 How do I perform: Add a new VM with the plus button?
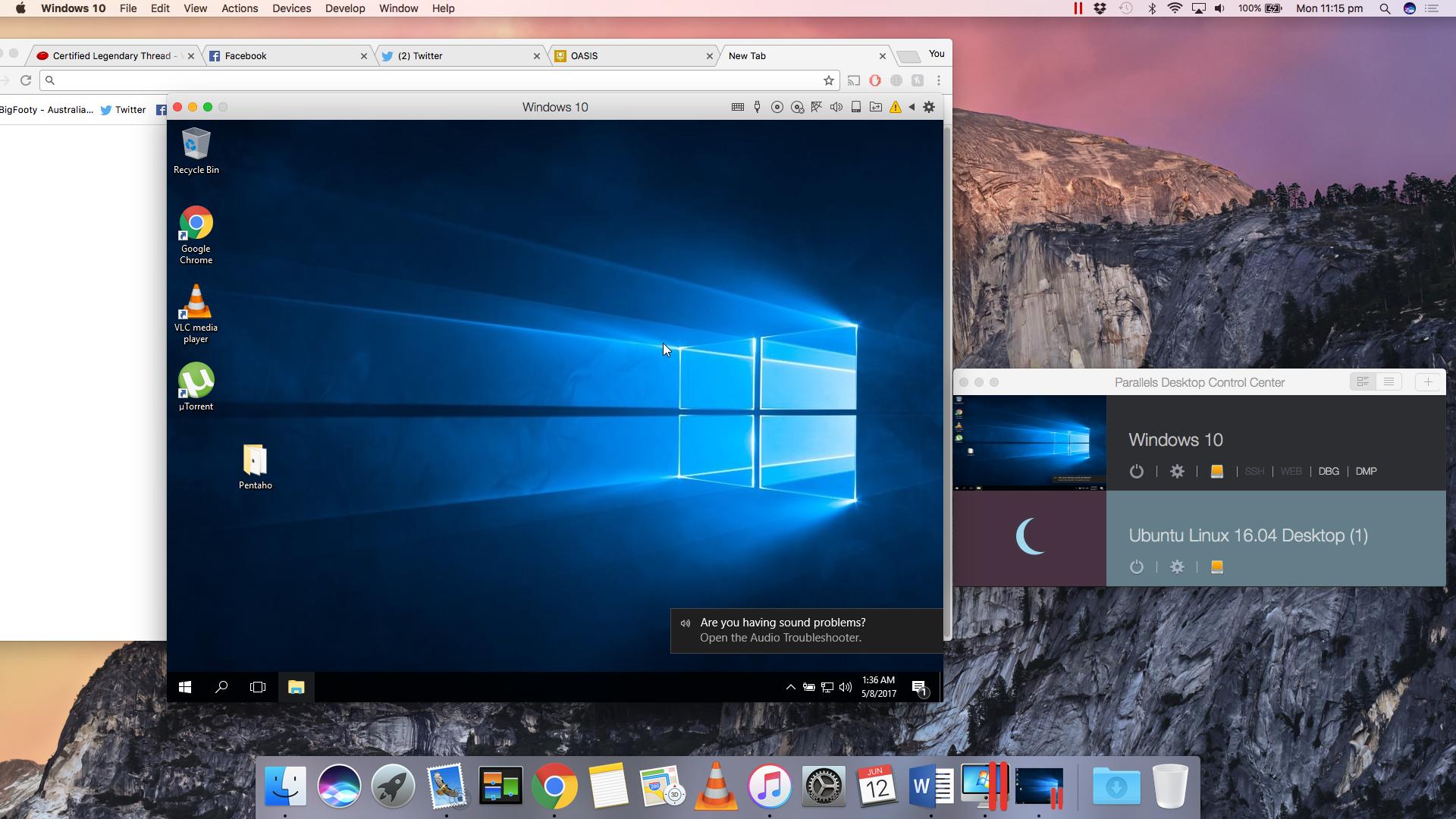pyautogui.click(x=1427, y=382)
